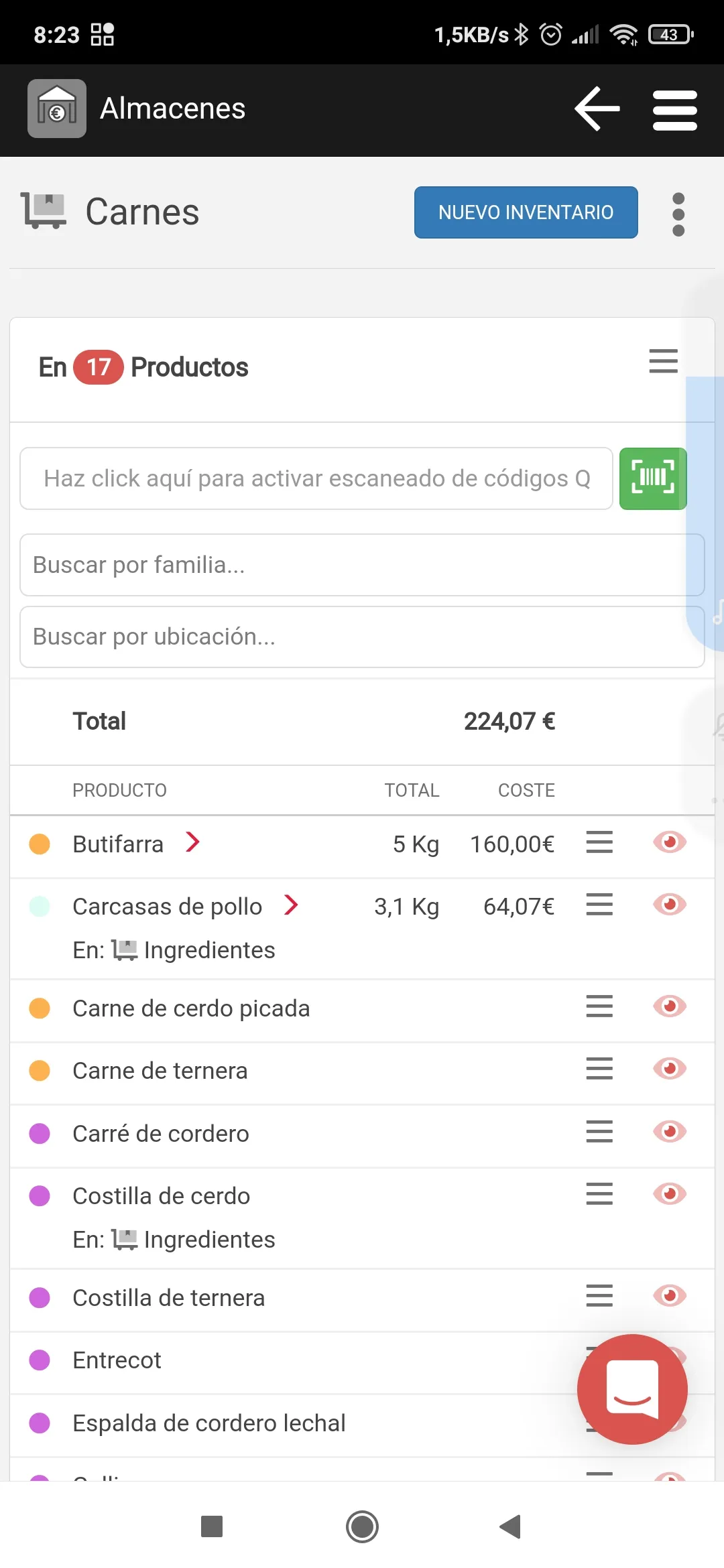Image resolution: width=724 pixels, height=1568 pixels.
Task: Click the purple dot beside Carré de cordero
Action: pyautogui.click(x=40, y=1133)
